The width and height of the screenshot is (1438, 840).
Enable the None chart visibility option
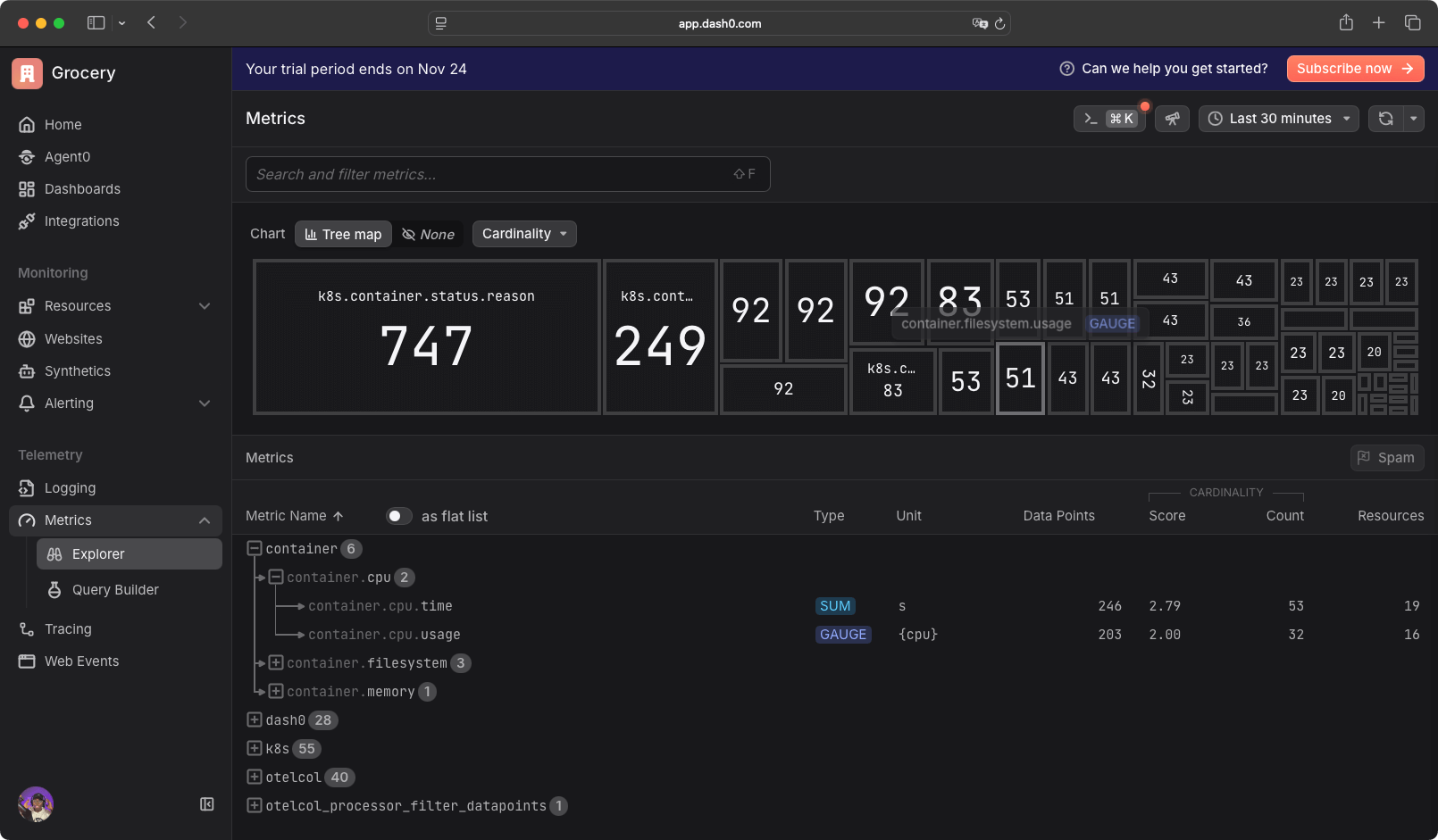click(x=430, y=233)
